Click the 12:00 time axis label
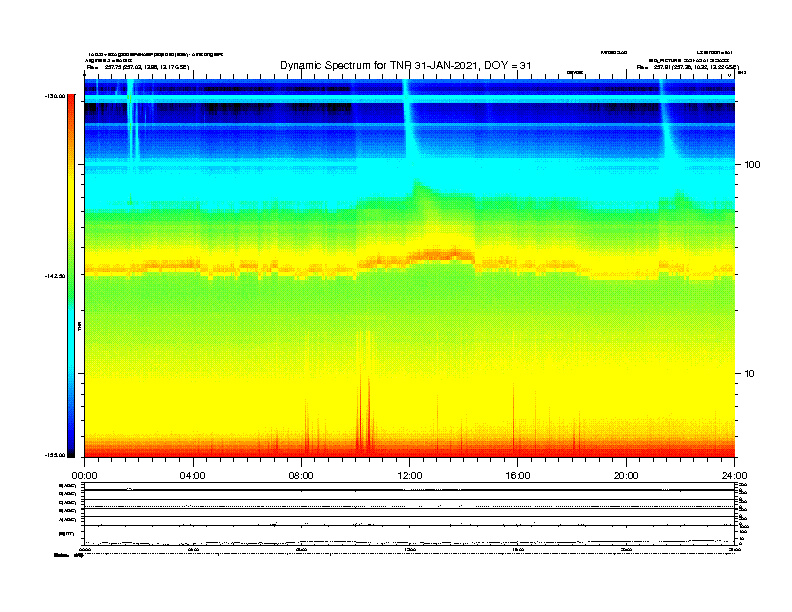792x612 pixels. coord(410,476)
